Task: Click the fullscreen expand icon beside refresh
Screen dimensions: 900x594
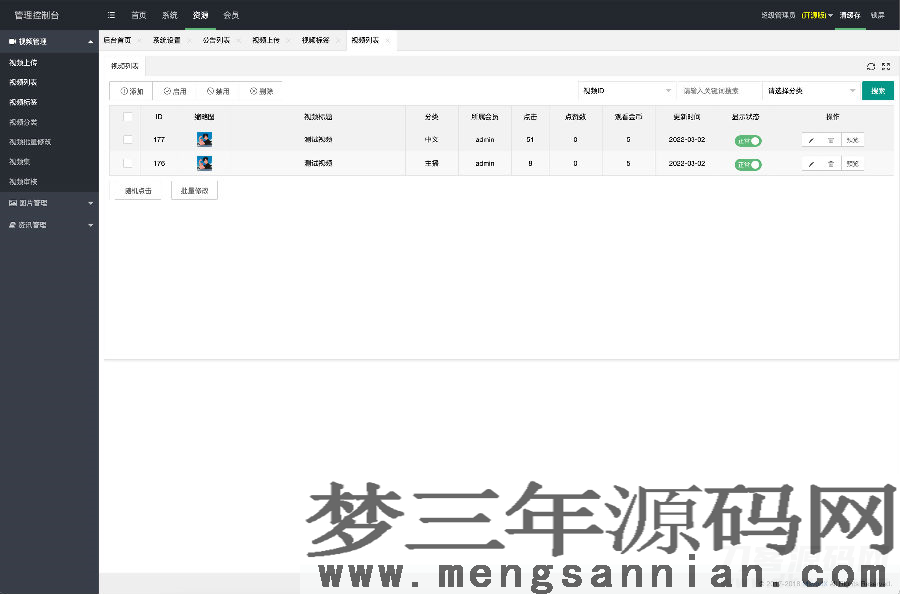Action: 885,66
